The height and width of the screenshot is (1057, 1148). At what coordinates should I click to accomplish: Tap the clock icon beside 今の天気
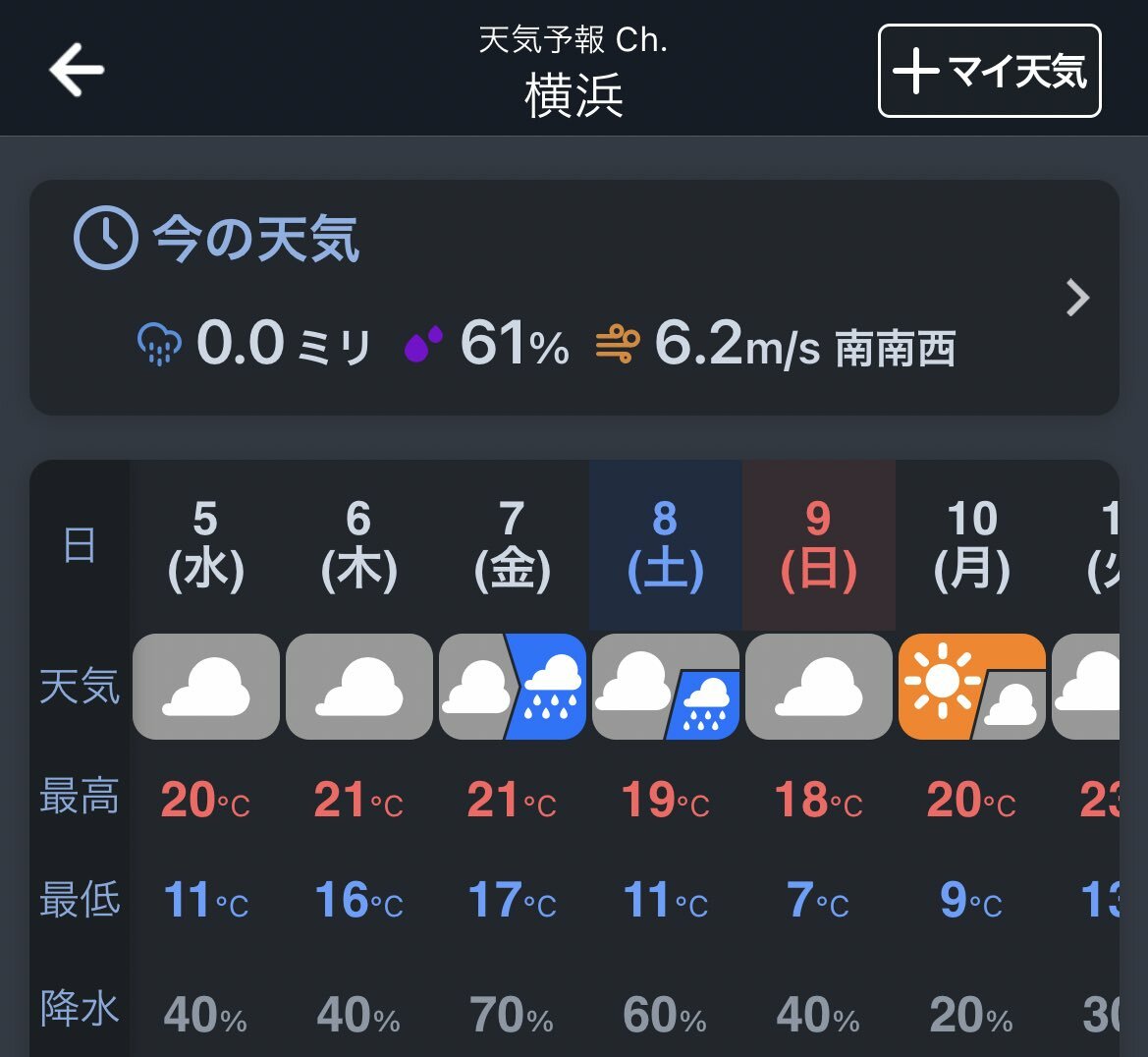point(105,238)
